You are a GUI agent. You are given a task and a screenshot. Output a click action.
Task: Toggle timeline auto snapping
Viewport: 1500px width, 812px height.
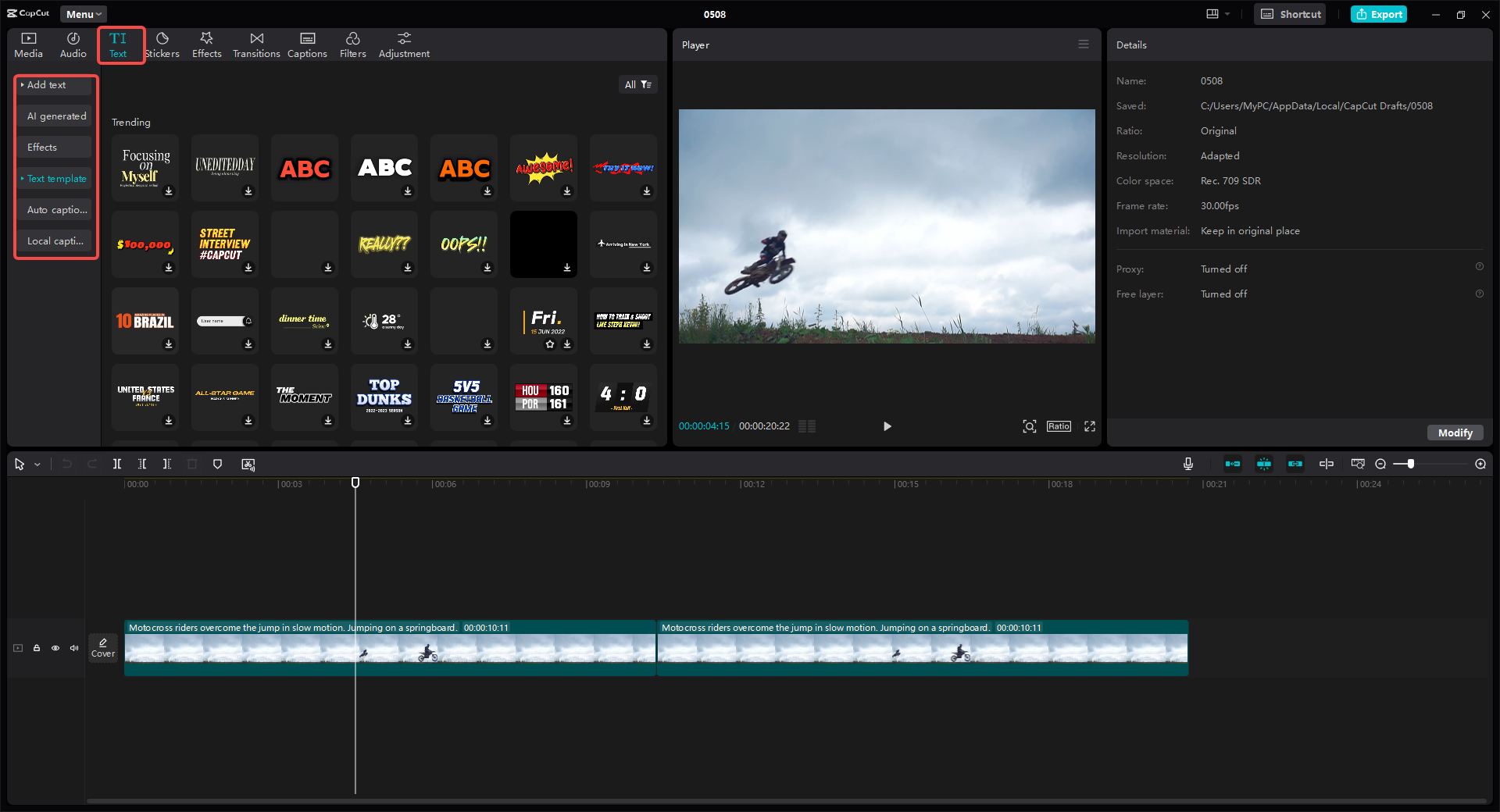[1264, 464]
